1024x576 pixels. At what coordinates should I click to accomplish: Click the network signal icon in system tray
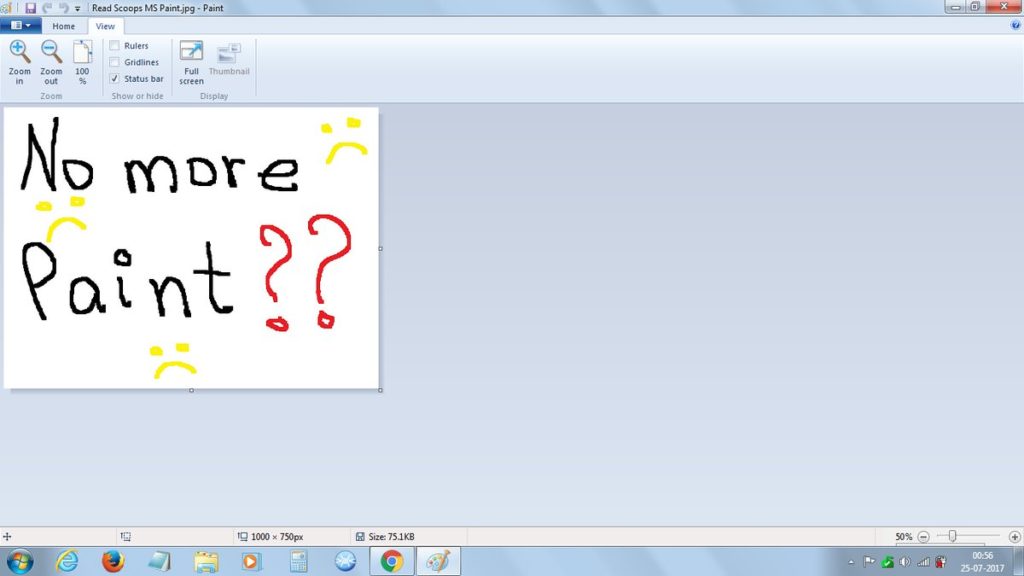[x=923, y=562]
